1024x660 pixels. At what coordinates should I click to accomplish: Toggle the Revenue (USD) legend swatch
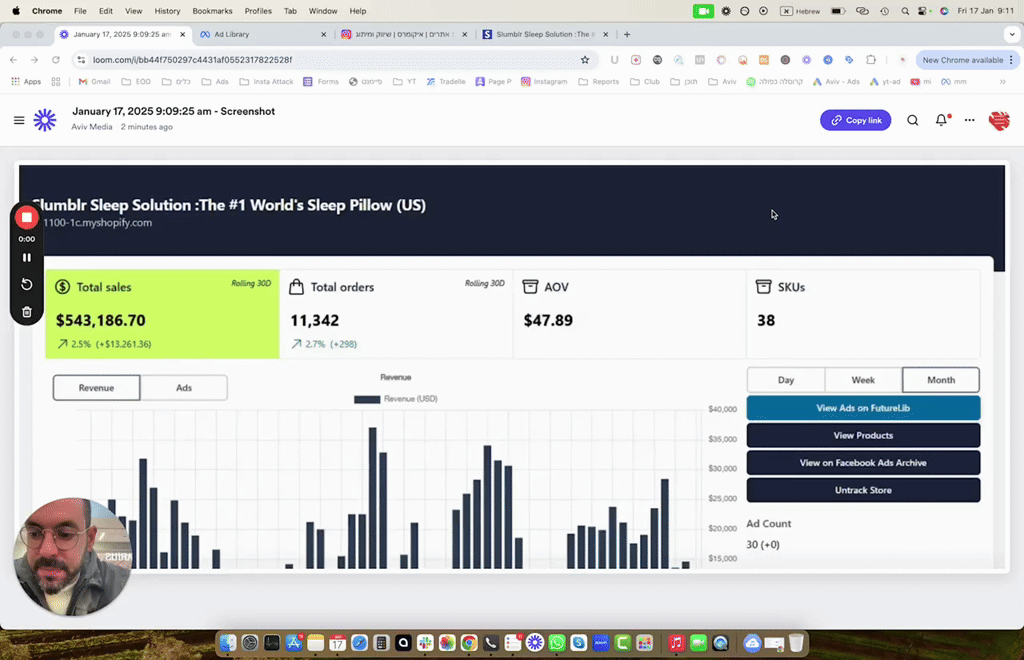[367, 399]
